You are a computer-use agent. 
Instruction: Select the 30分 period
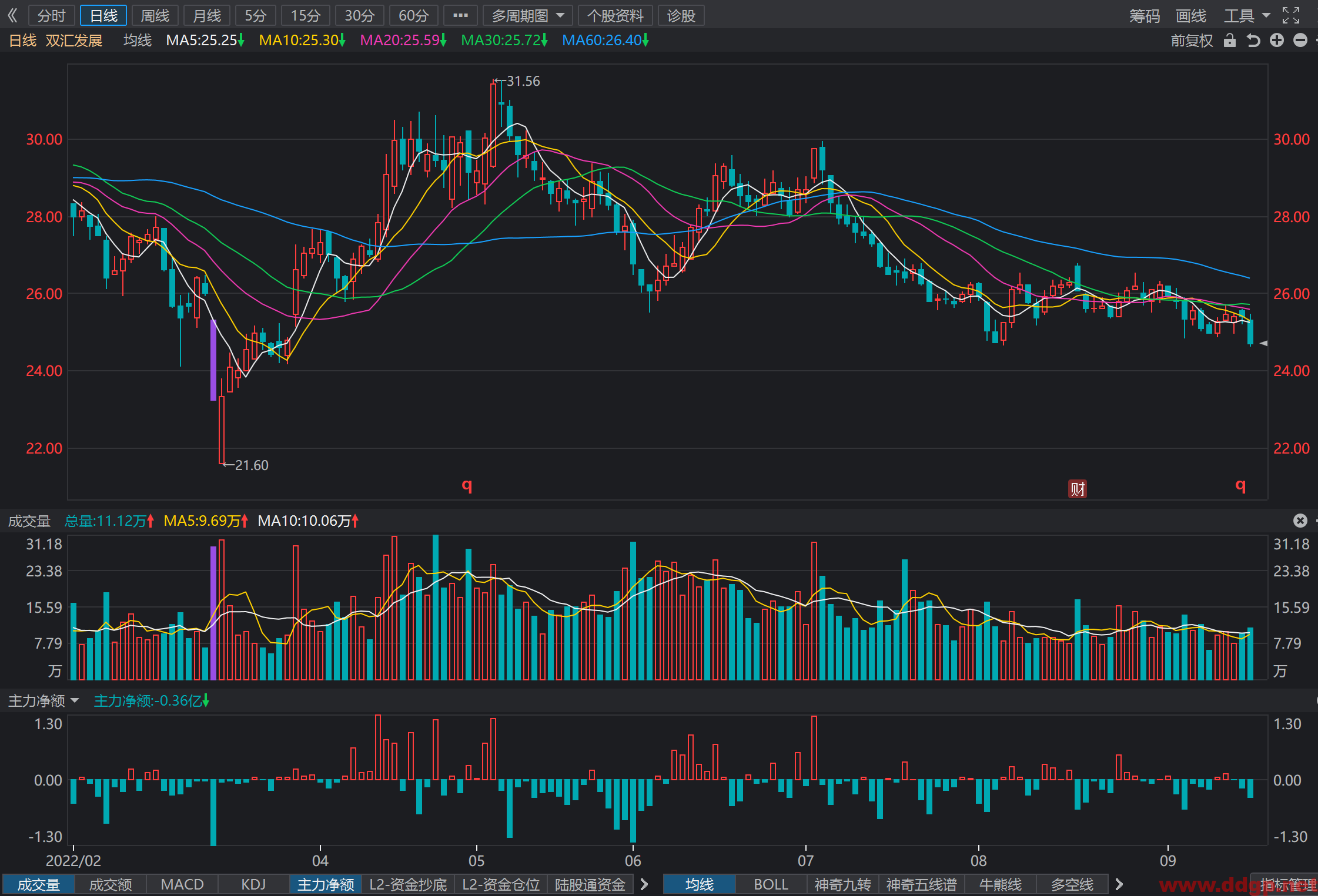click(x=360, y=15)
